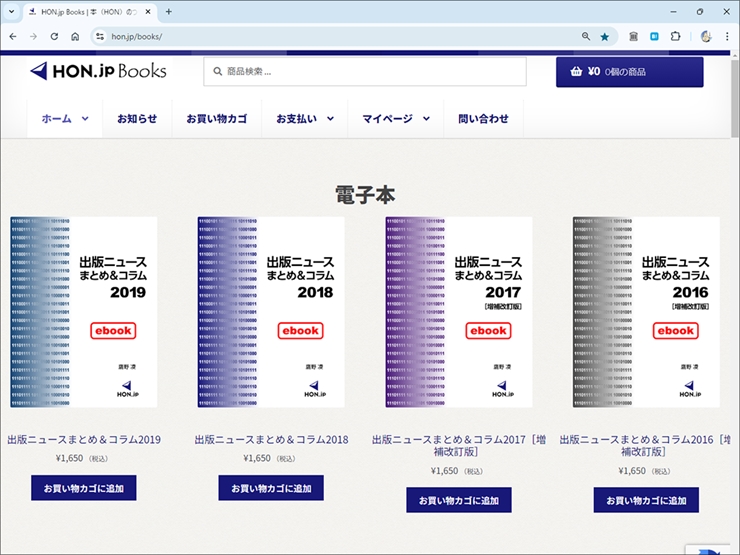Open the お知らせ menu item

(x=137, y=118)
